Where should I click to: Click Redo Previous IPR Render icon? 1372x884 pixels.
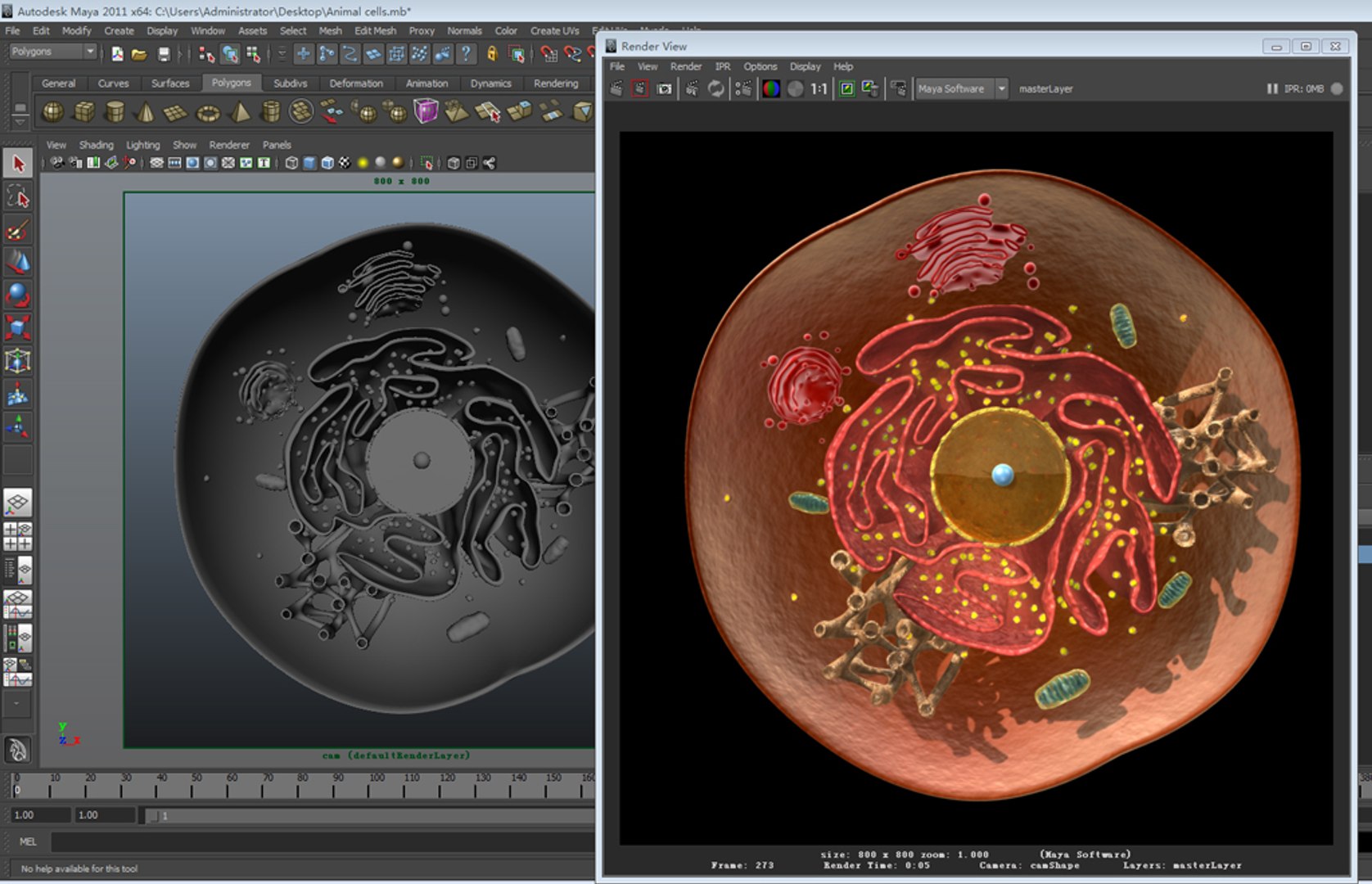coord(693,88)
